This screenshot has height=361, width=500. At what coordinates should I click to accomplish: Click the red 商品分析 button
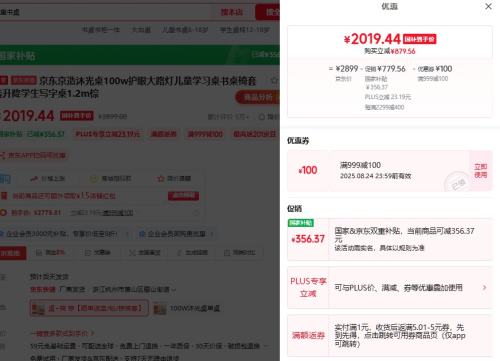[258, 97]
